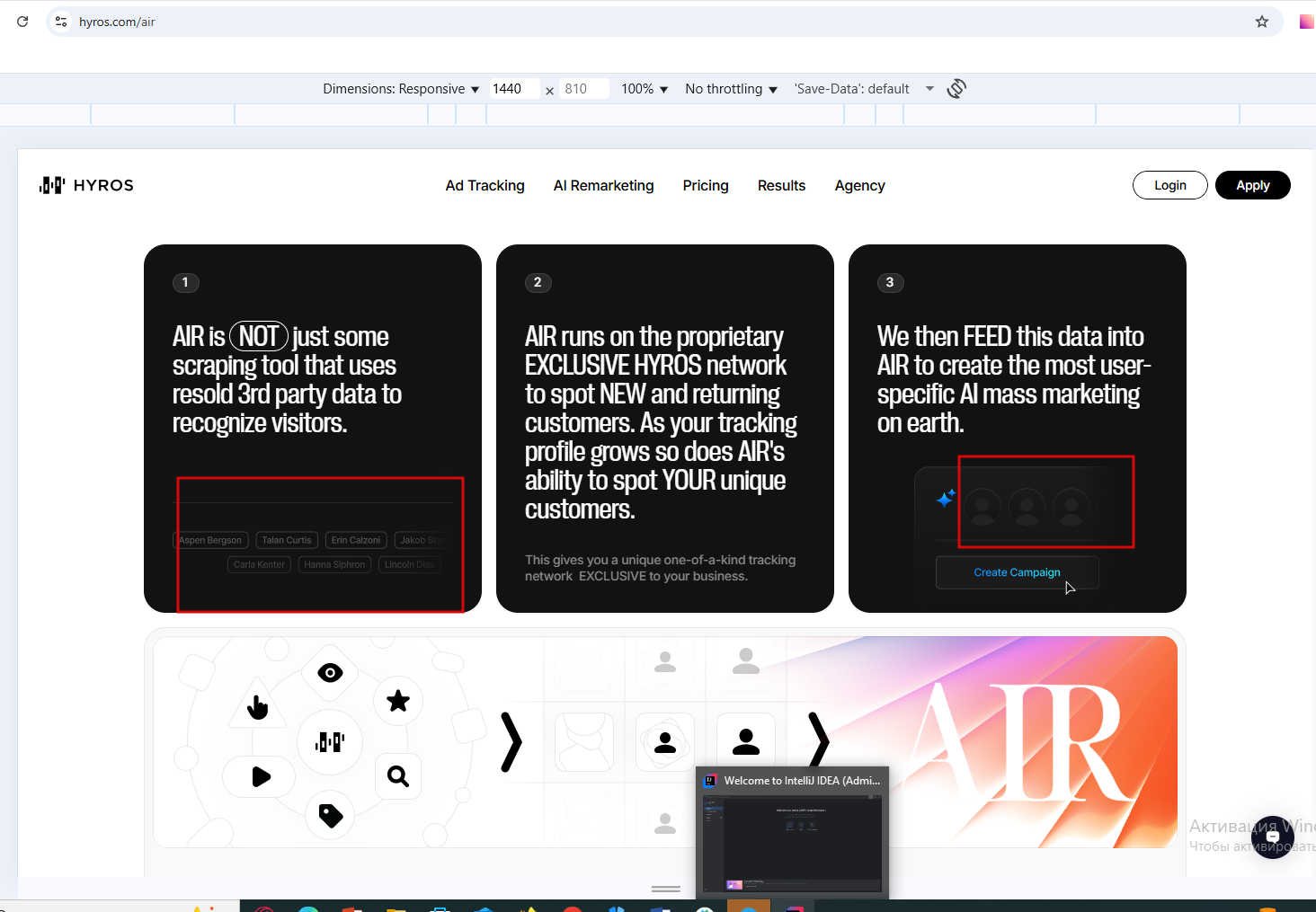The height and width of the screenshot is (912, 1316).
Task: Click the blue sparkle icon in card 3
Action: 946,498
